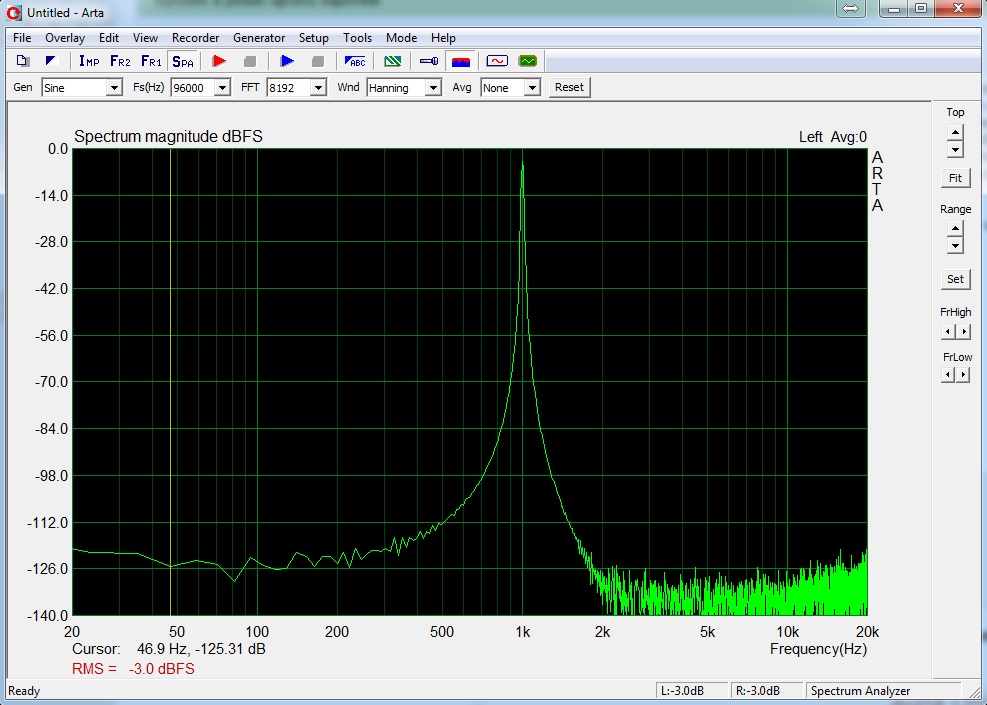This screenshot has height=705, width=987.
Task: Open the Recorder menu
Action: [x=196, y=38]
